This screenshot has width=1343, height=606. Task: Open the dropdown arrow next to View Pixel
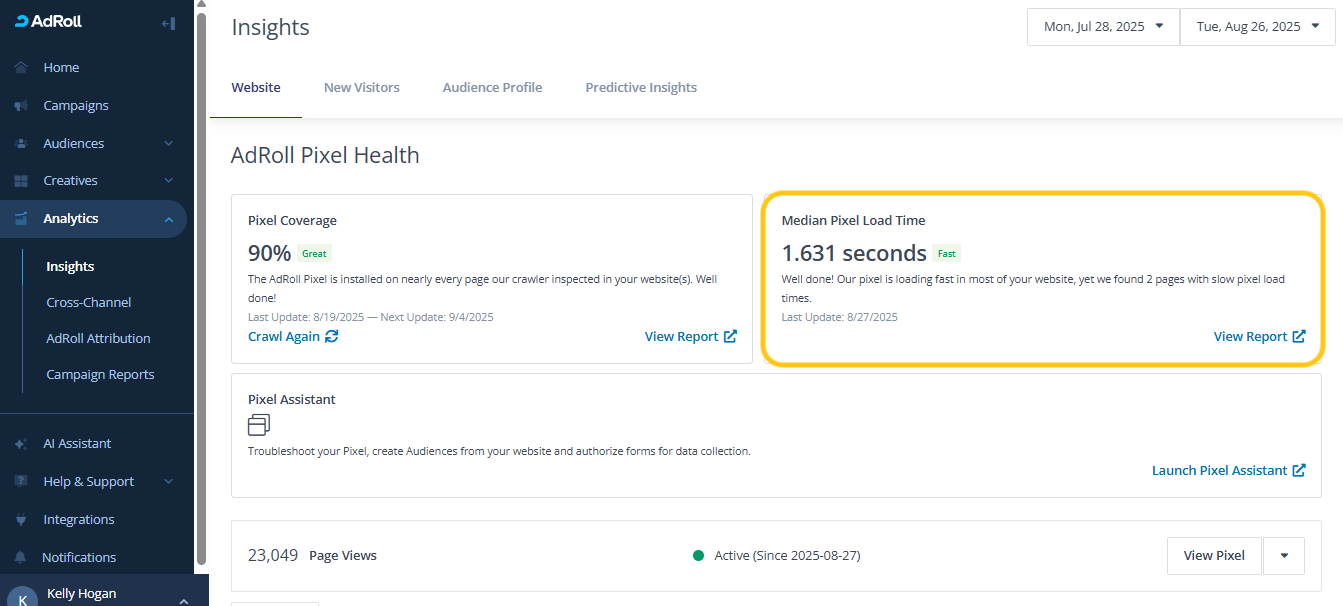[x=1284, y=556]
